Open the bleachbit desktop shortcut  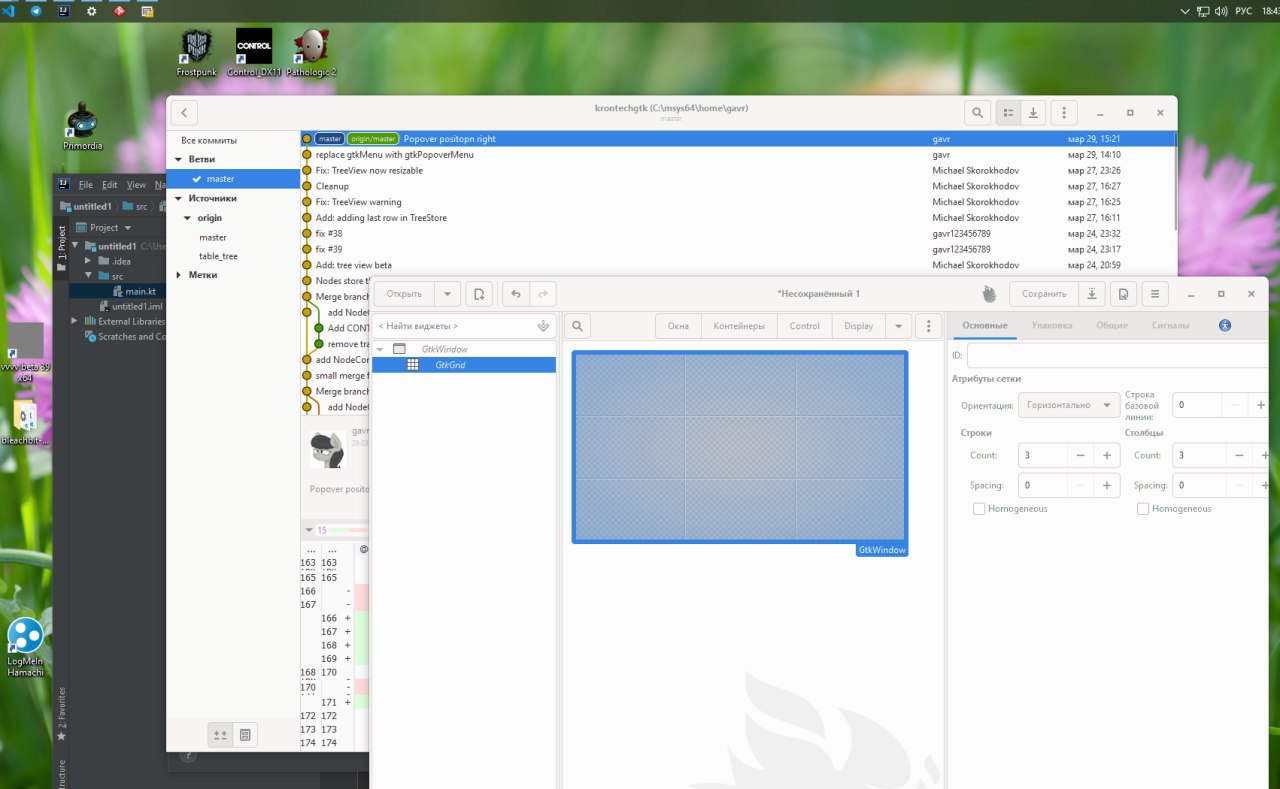pyautogui.click(x=24, y=422)
